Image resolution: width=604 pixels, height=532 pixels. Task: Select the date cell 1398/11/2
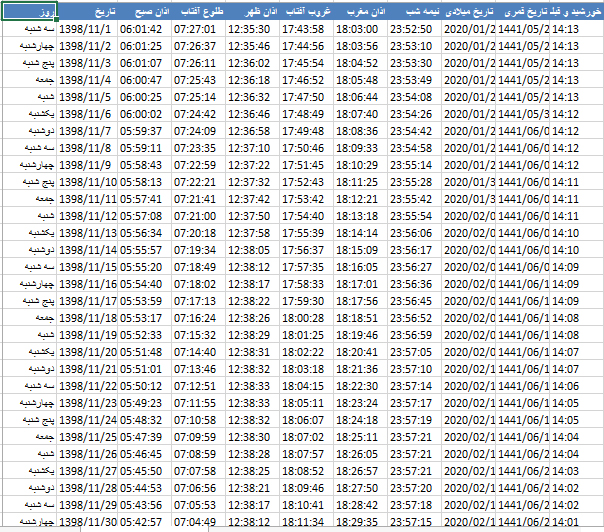87,46
